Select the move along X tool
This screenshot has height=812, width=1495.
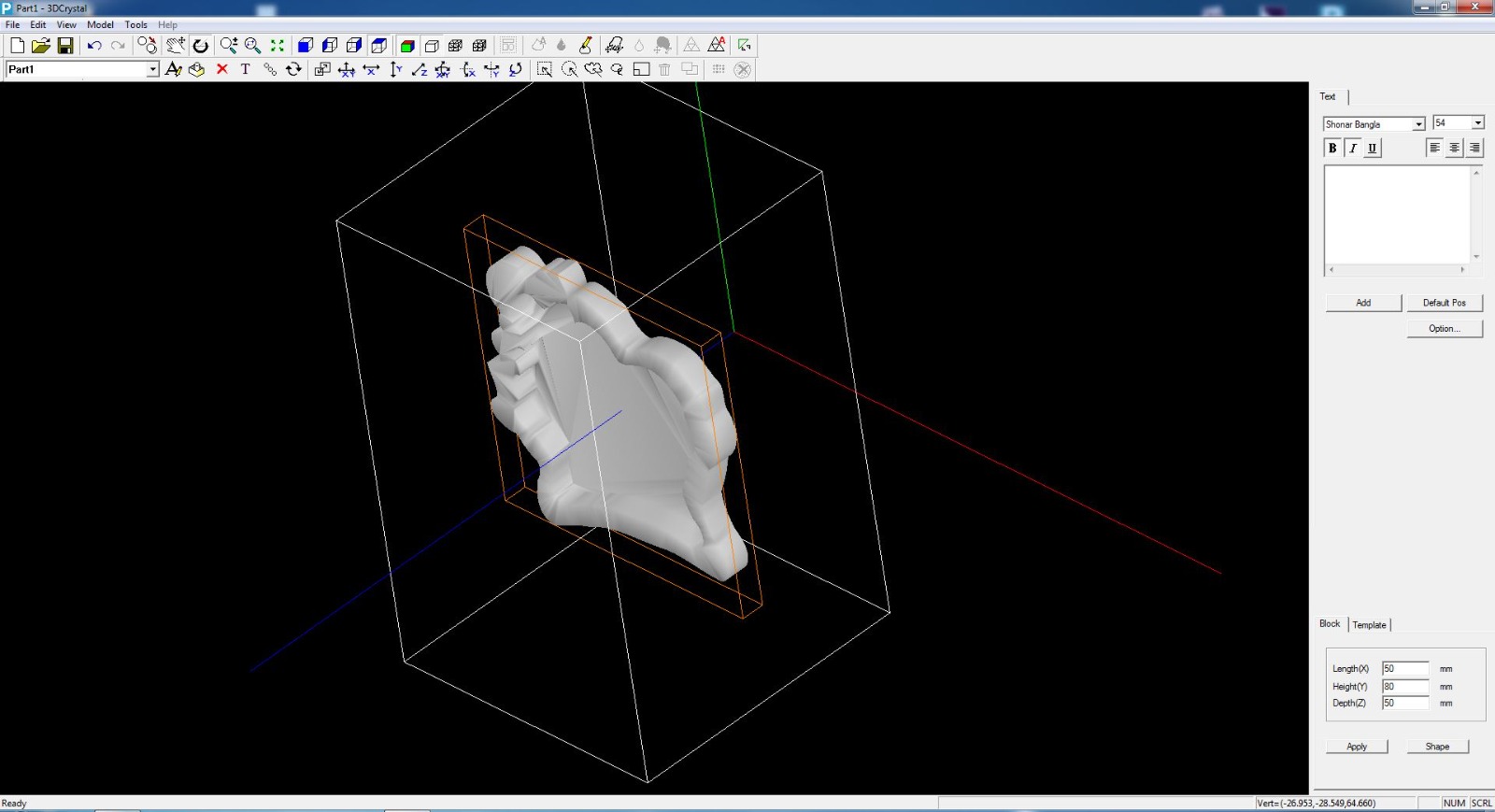[x=371, y=69]
